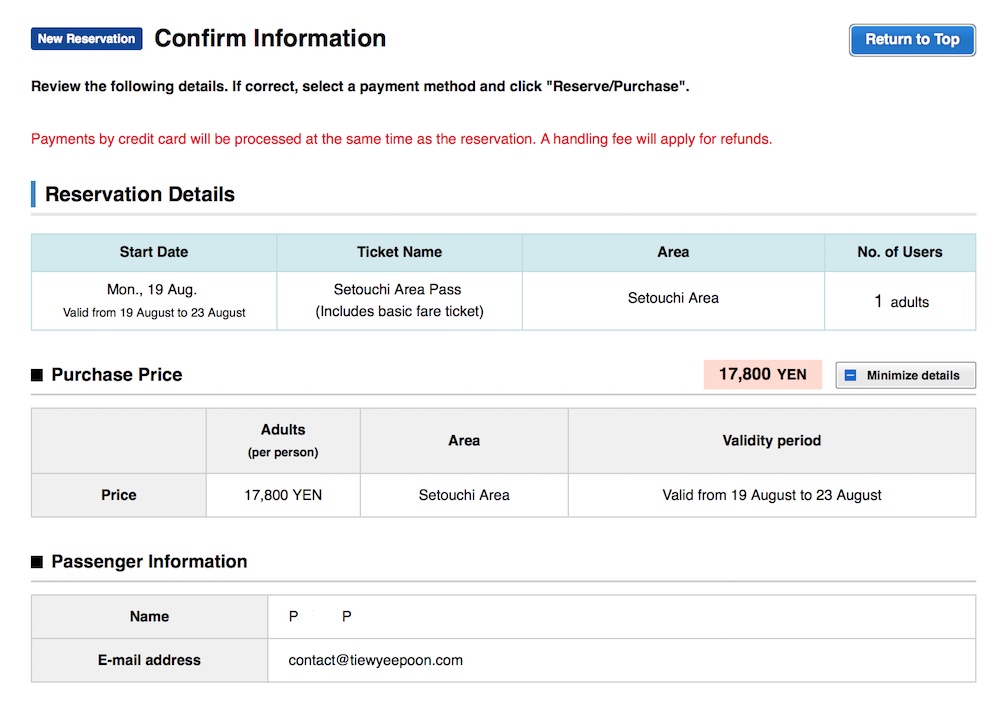This screenshot has height=702, width=1000.
Task: Click the Return to Top button
Action: (x=912, y=40)
